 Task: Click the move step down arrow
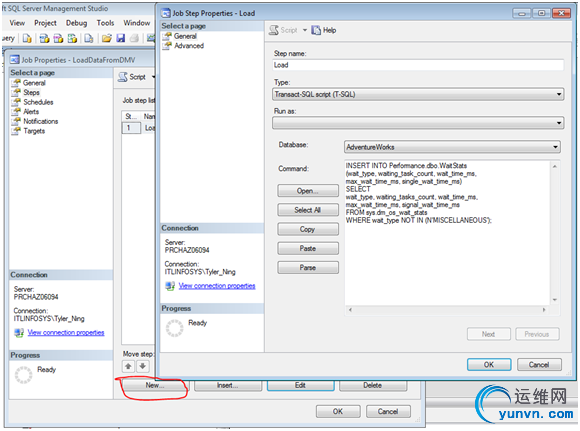(142, 366)
